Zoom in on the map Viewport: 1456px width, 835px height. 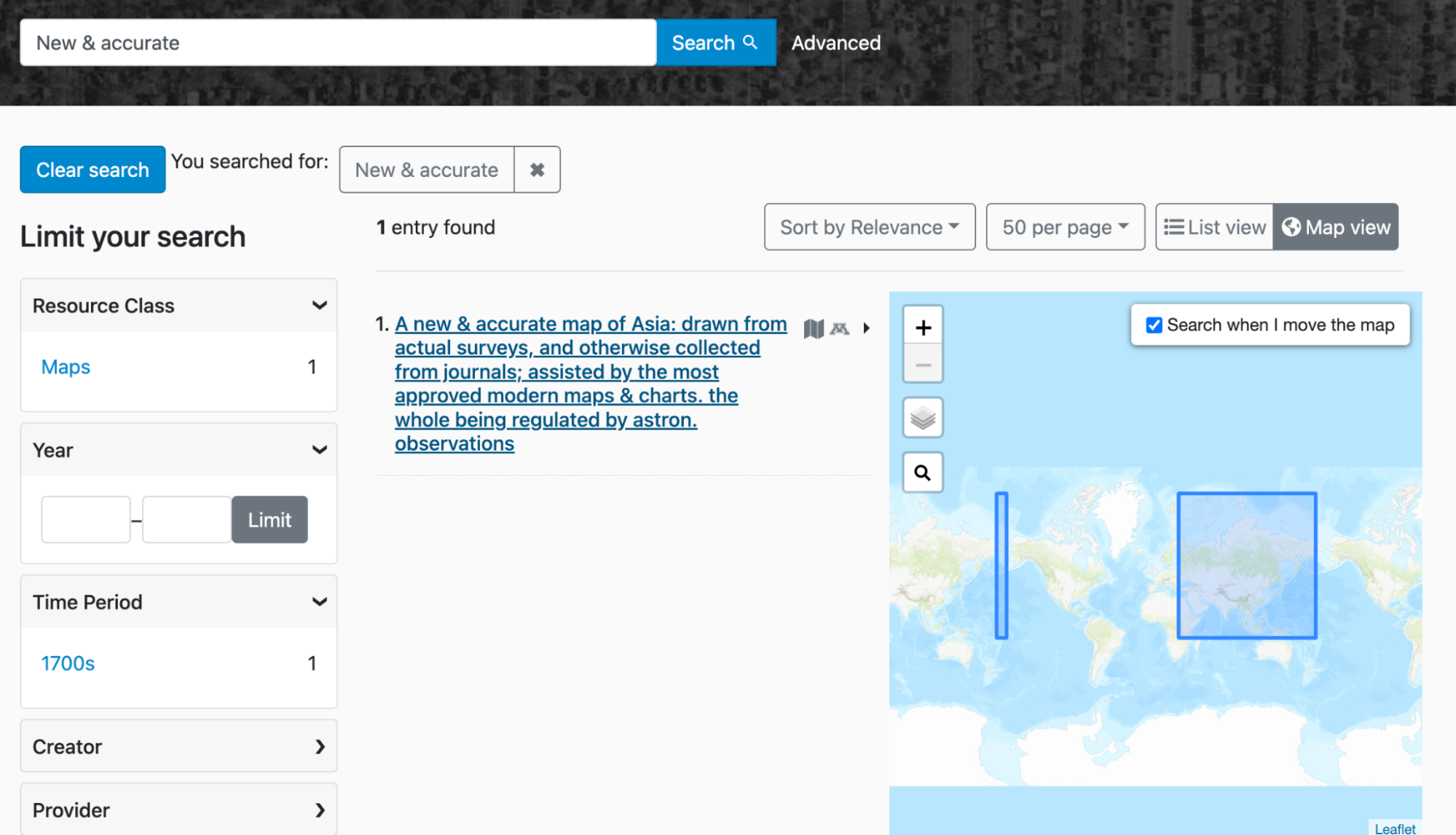(923, 328)
